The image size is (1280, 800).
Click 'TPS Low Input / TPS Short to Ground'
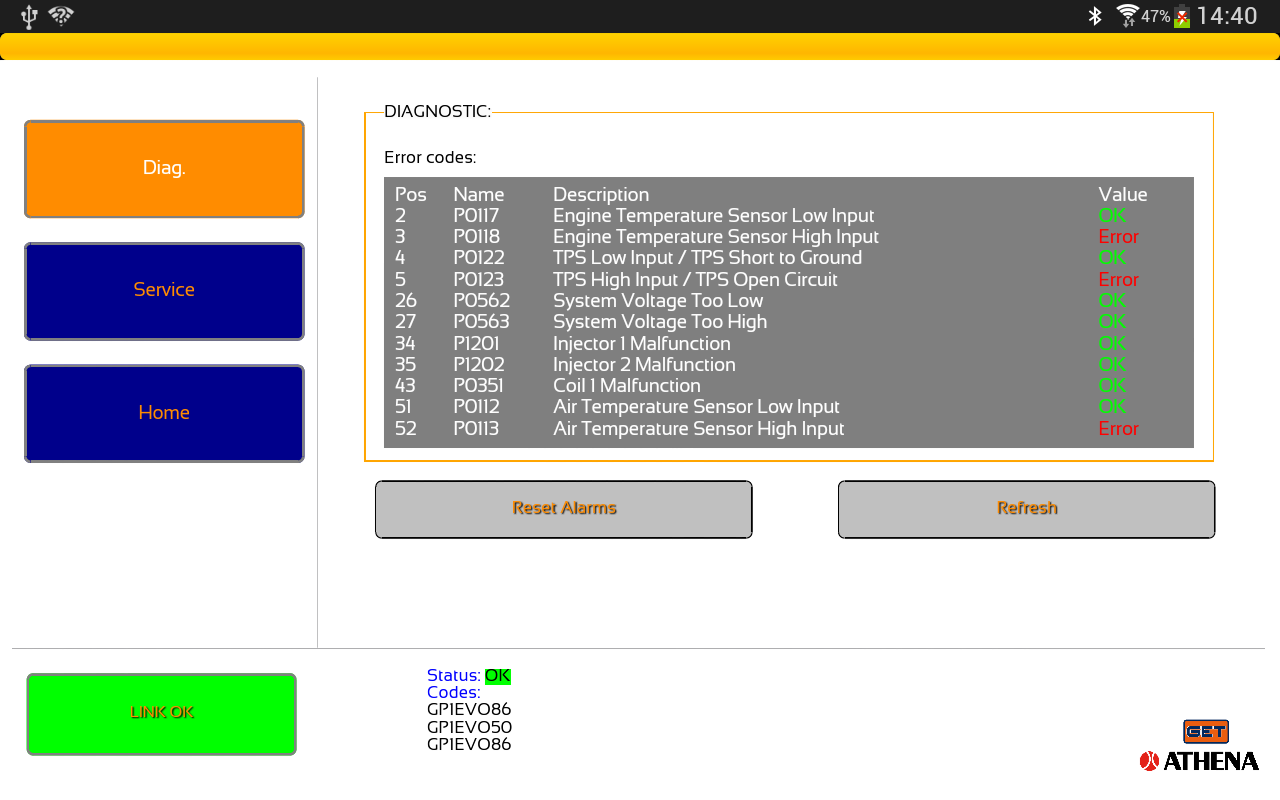(x=708, y=258)
